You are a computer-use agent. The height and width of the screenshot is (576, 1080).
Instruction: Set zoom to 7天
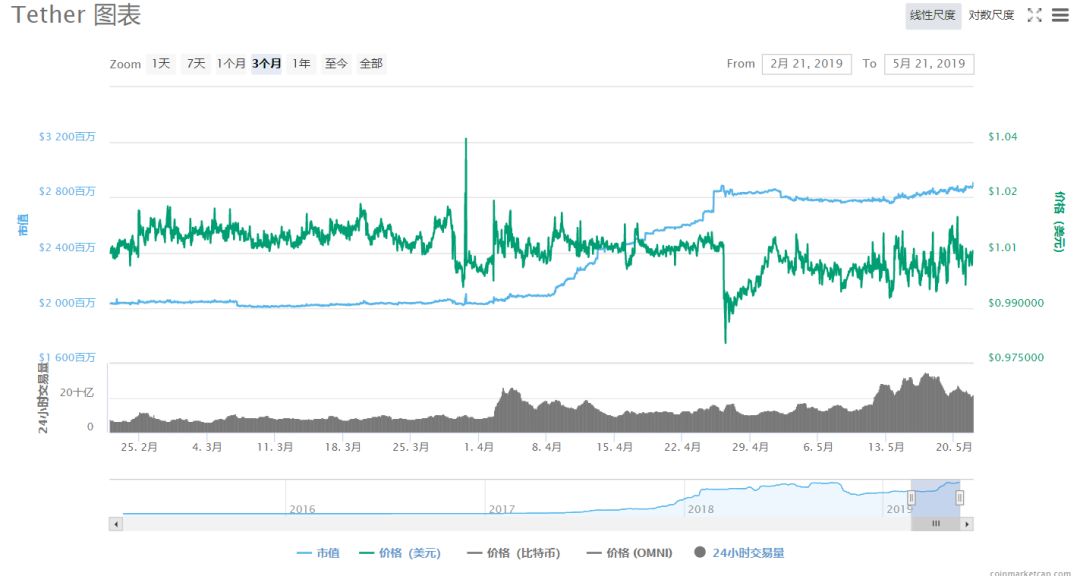(x=196, y=63)
